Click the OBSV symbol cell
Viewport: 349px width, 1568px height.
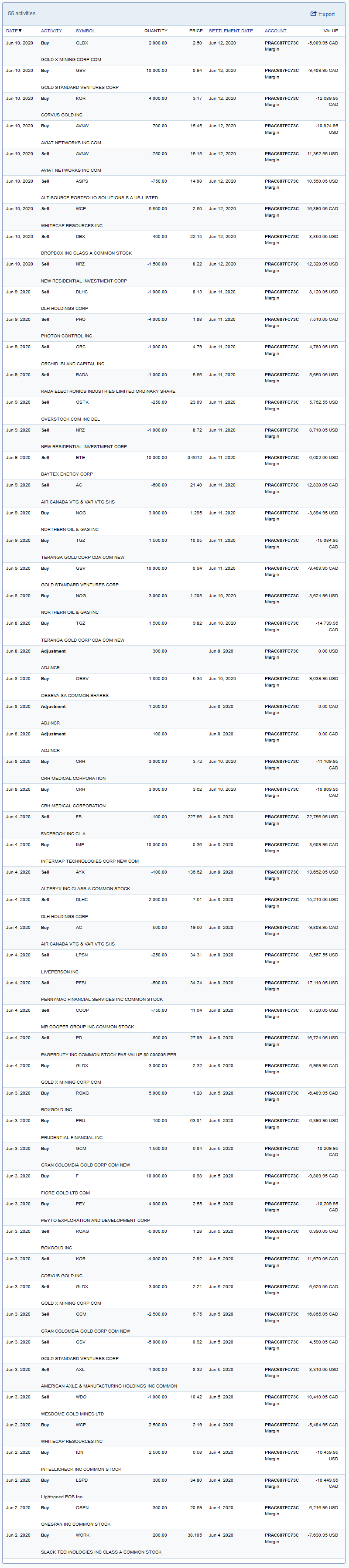[82, 679]
